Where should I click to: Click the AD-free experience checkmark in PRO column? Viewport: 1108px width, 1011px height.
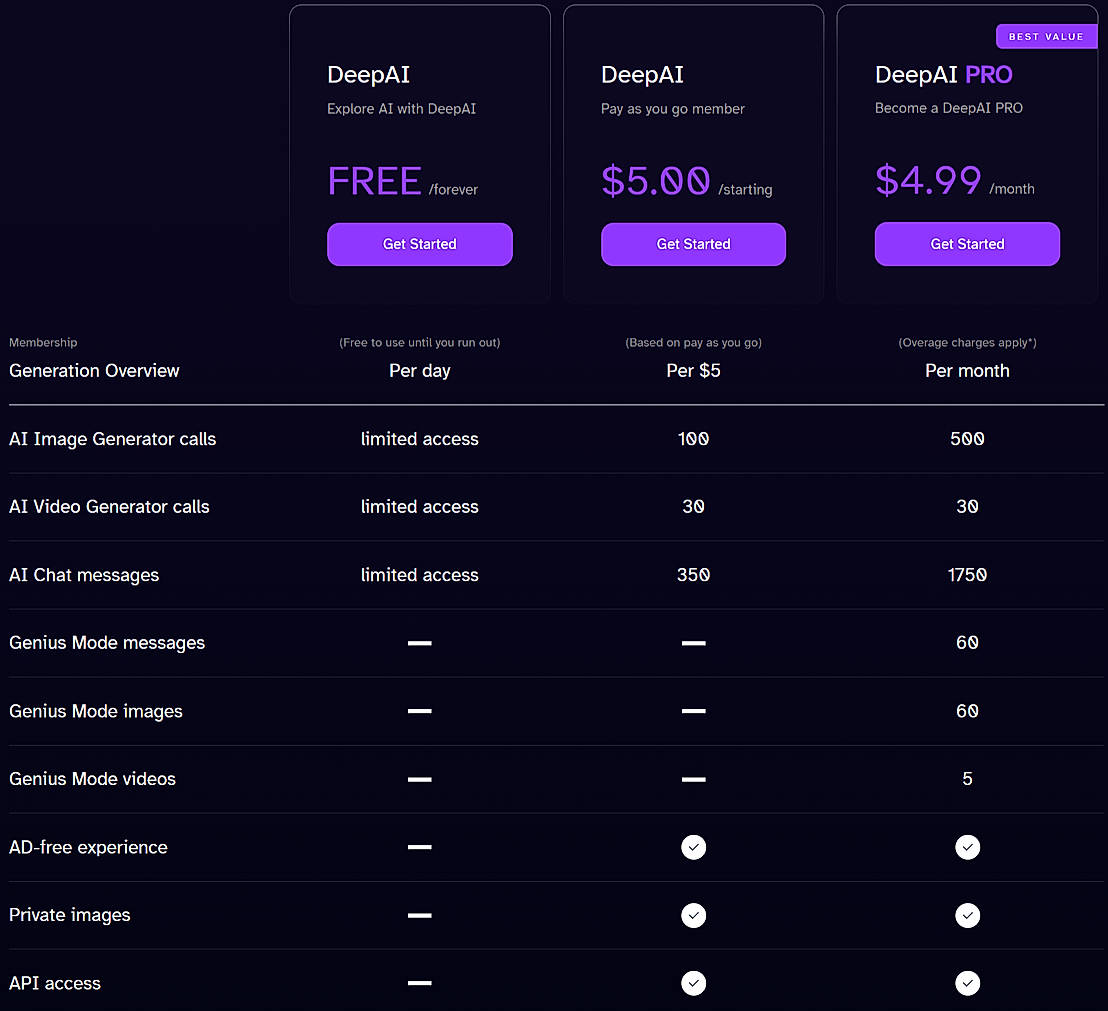coord(967,847)
